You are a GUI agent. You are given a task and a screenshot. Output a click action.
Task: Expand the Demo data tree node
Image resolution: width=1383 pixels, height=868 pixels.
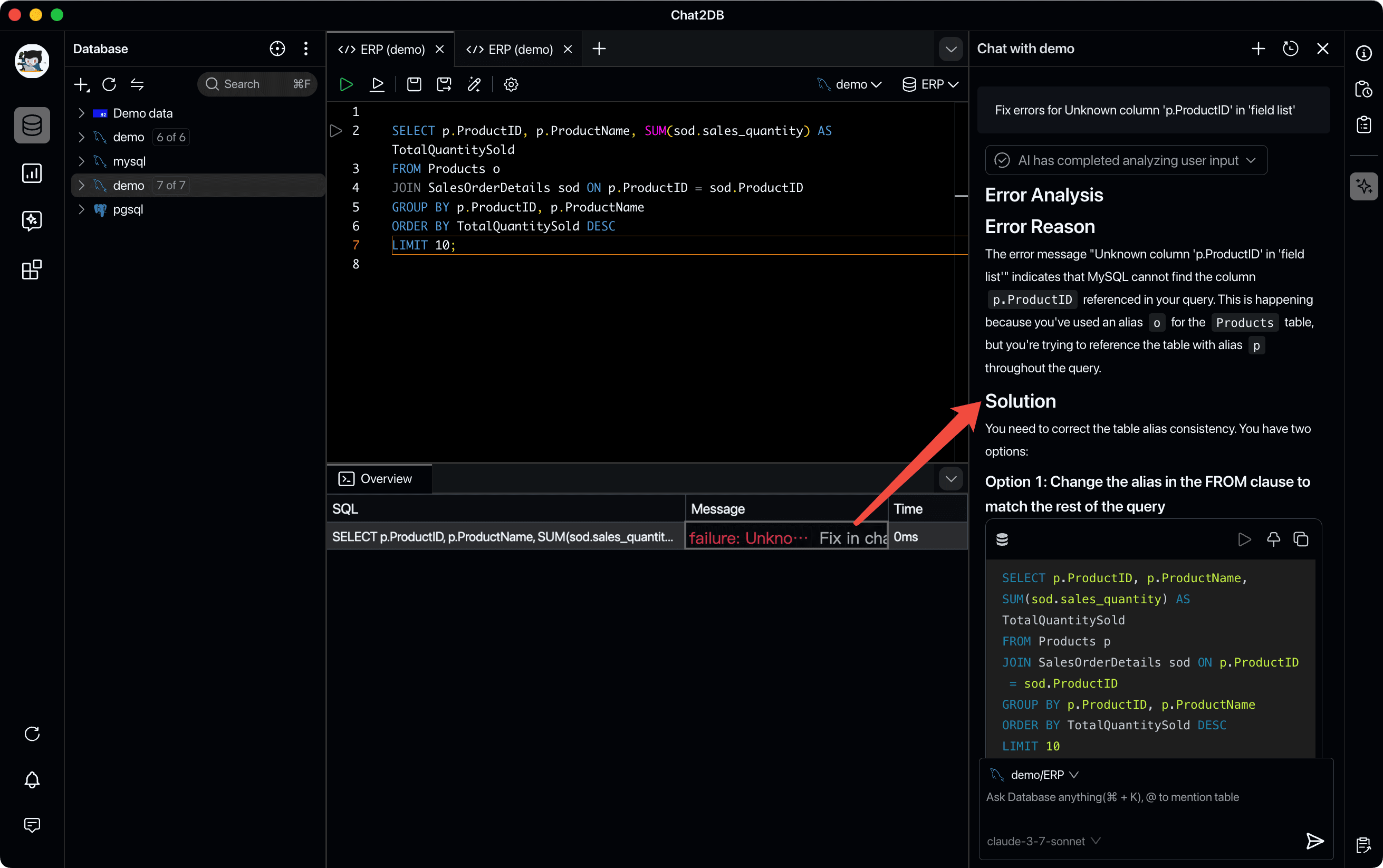[x=81, y=113]
